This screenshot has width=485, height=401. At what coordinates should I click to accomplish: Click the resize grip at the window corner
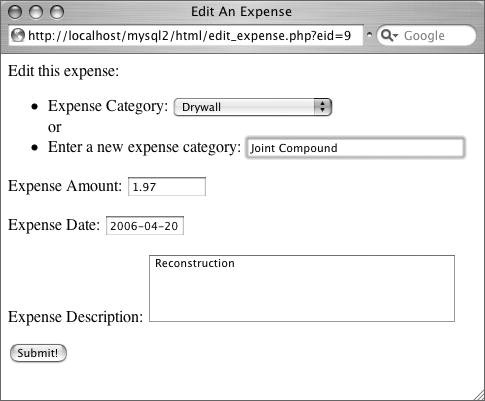pyautogui.click(x=478, y=395)
